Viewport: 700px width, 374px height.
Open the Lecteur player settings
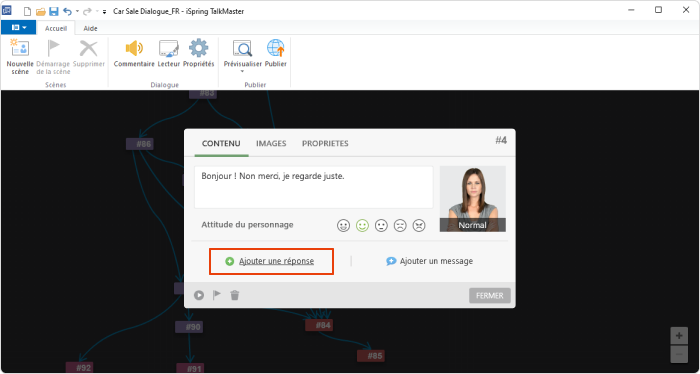(x=169, y=54)
